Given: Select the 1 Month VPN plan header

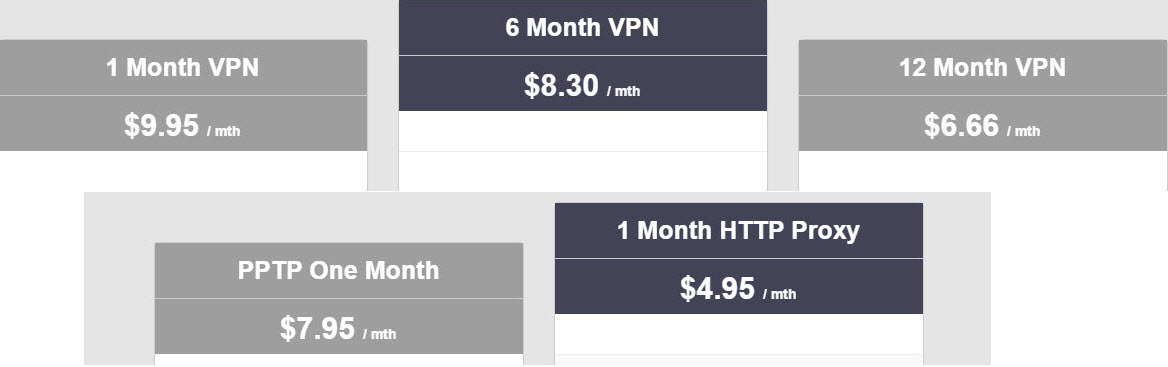Looking at the screenshot, I should 182,68.
